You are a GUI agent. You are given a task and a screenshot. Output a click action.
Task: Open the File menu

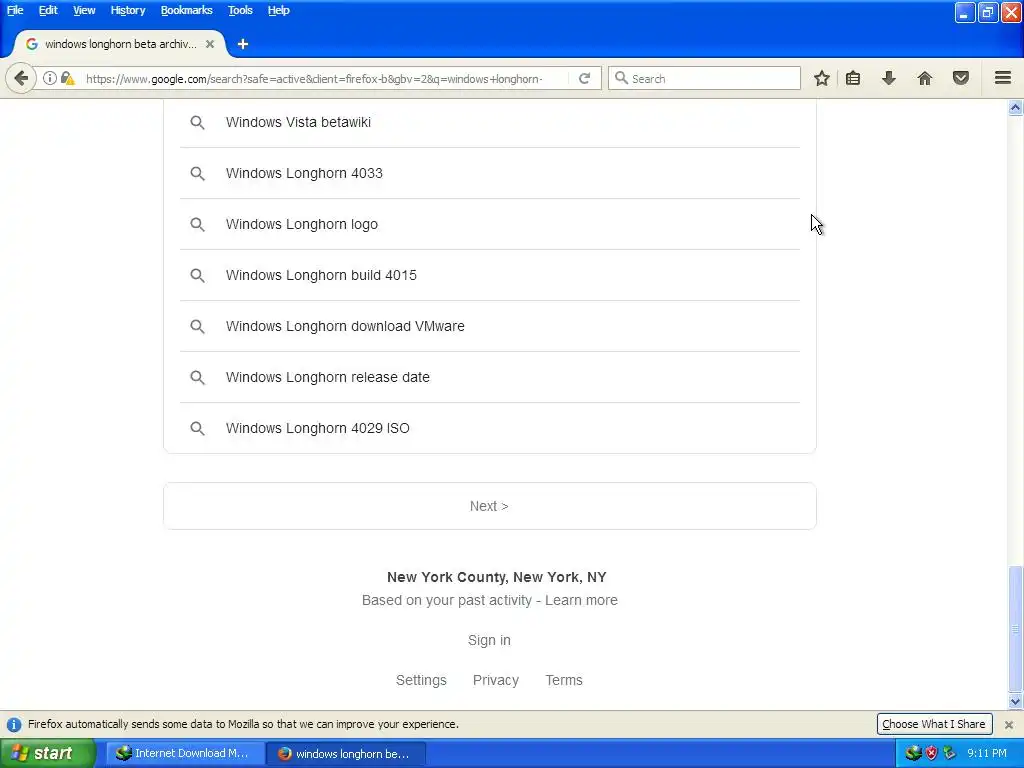pyautogui.click(x=15, y=10)
